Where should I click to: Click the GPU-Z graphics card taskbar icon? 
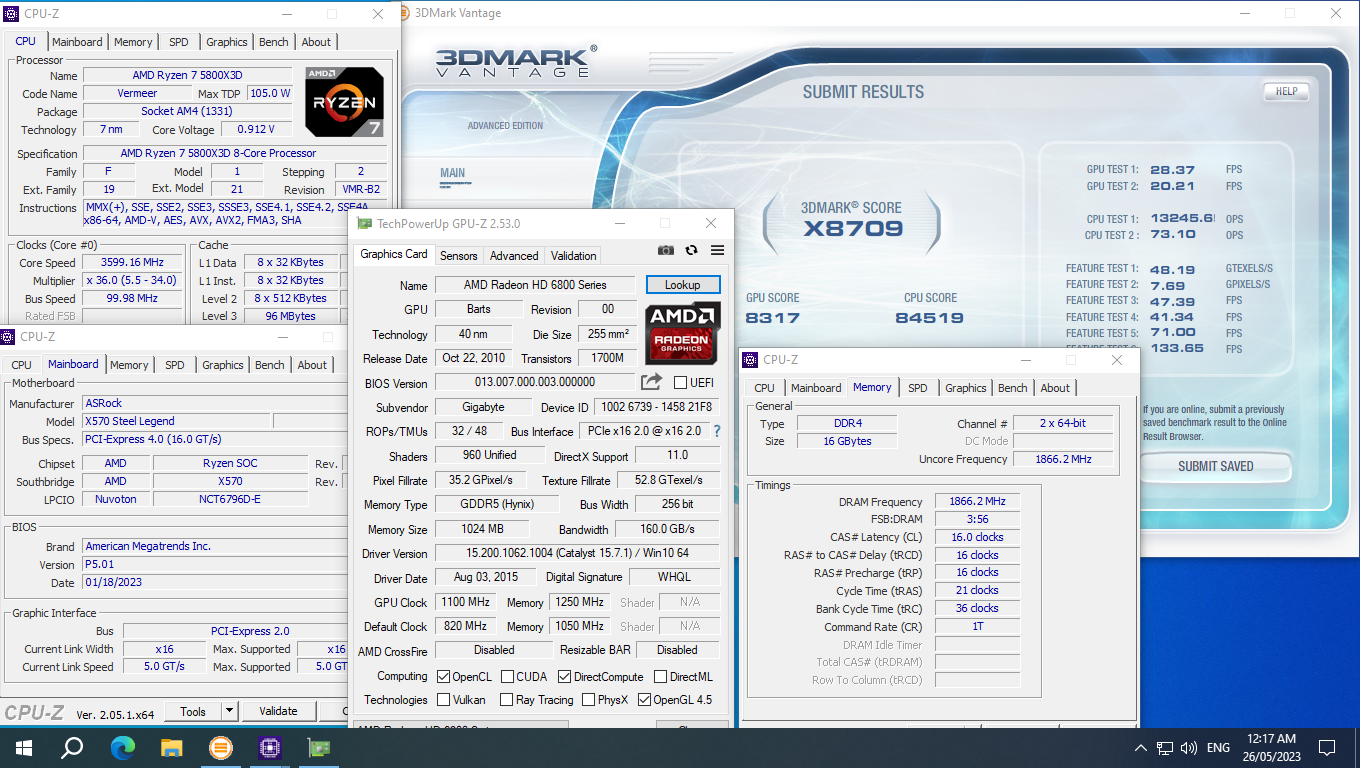coord(318,747)
